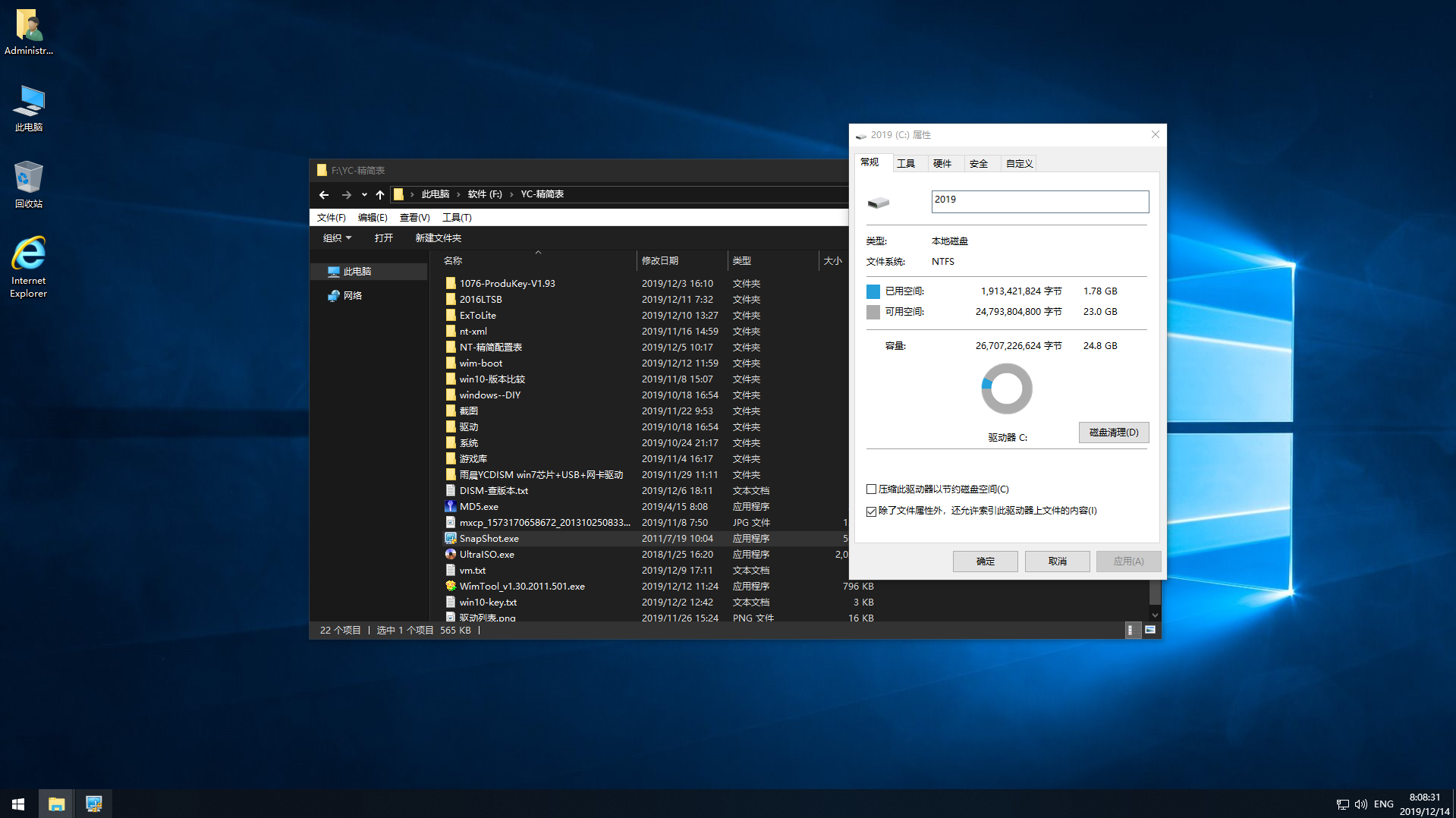Open File Explorer from the taskbar
The image size is (1456, 818).
pos(56,804)
